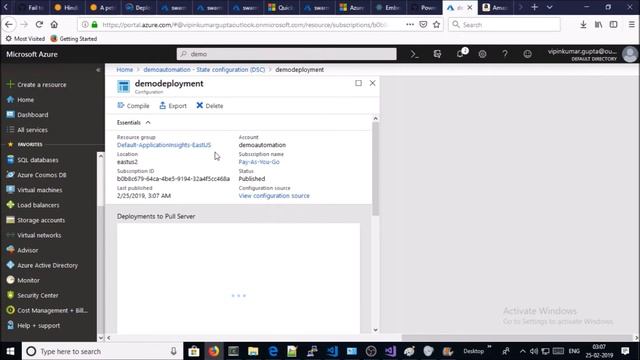Screen dimensions: 640x360
Task: Bookmark this page star icon
Action: tap(436, 24)
